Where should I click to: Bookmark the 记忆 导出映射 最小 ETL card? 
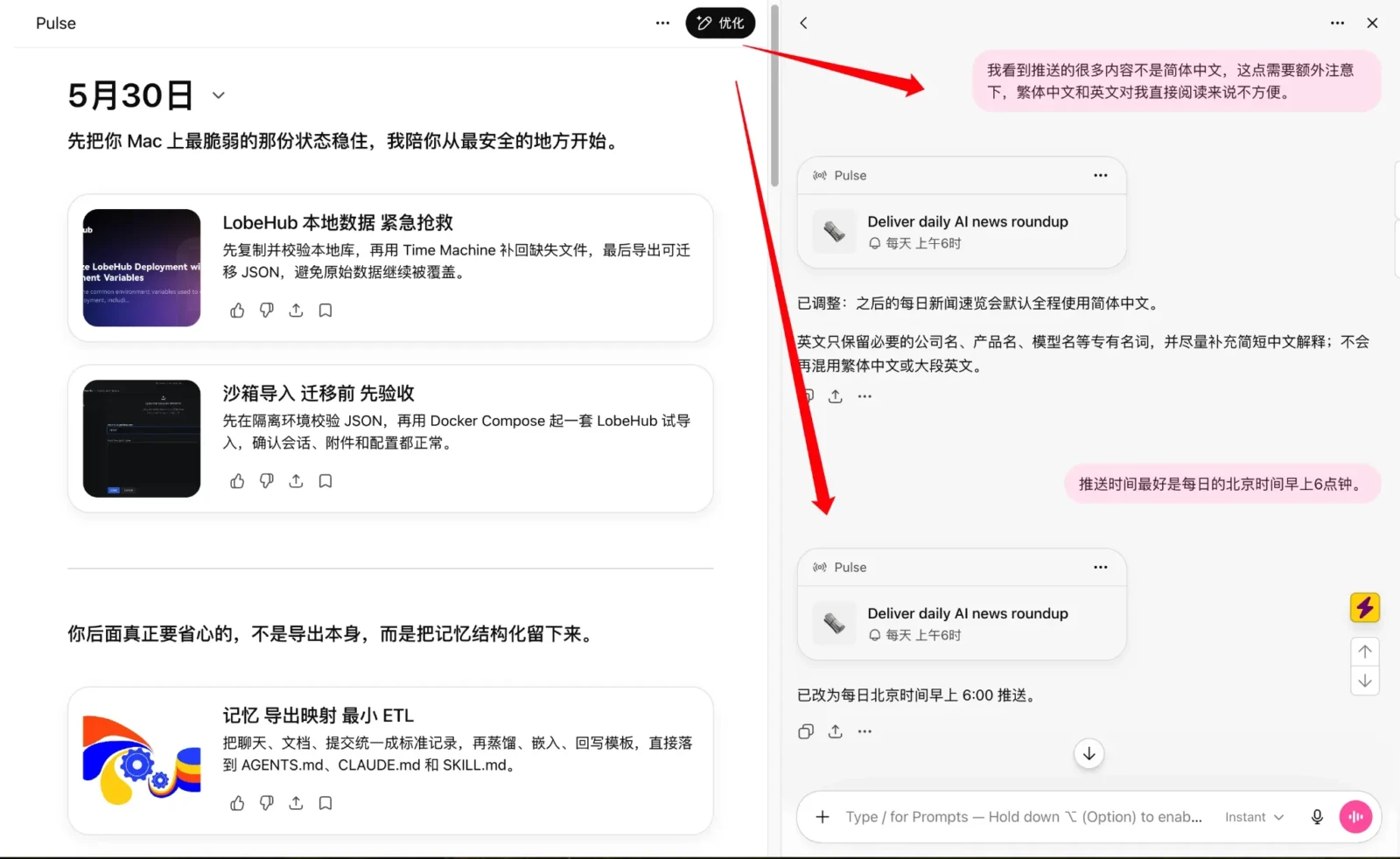click(325, 803)
